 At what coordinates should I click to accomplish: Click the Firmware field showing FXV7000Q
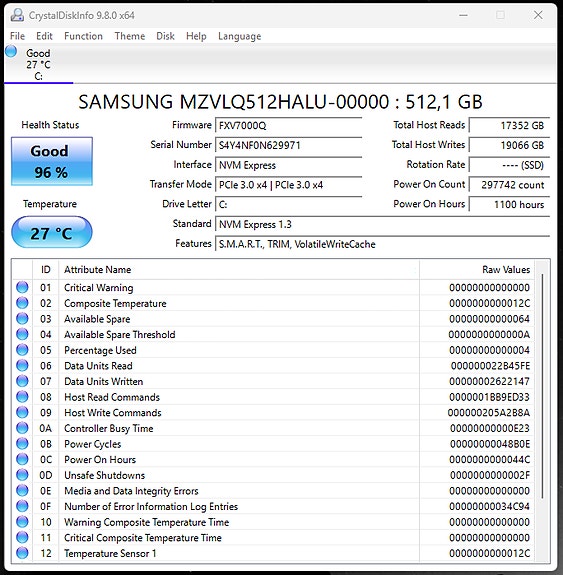coord(289,125)
